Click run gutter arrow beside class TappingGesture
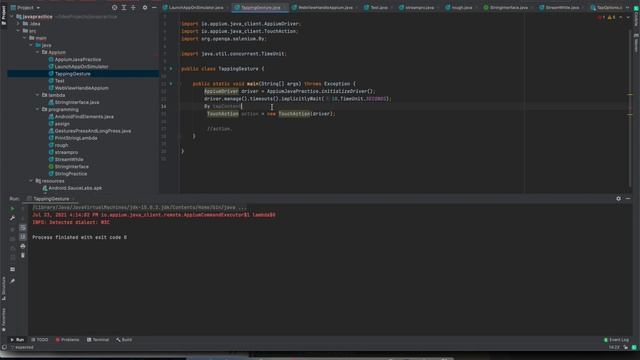Image resolution: width=640 pixels, height=360 pixels. (171, 69)
